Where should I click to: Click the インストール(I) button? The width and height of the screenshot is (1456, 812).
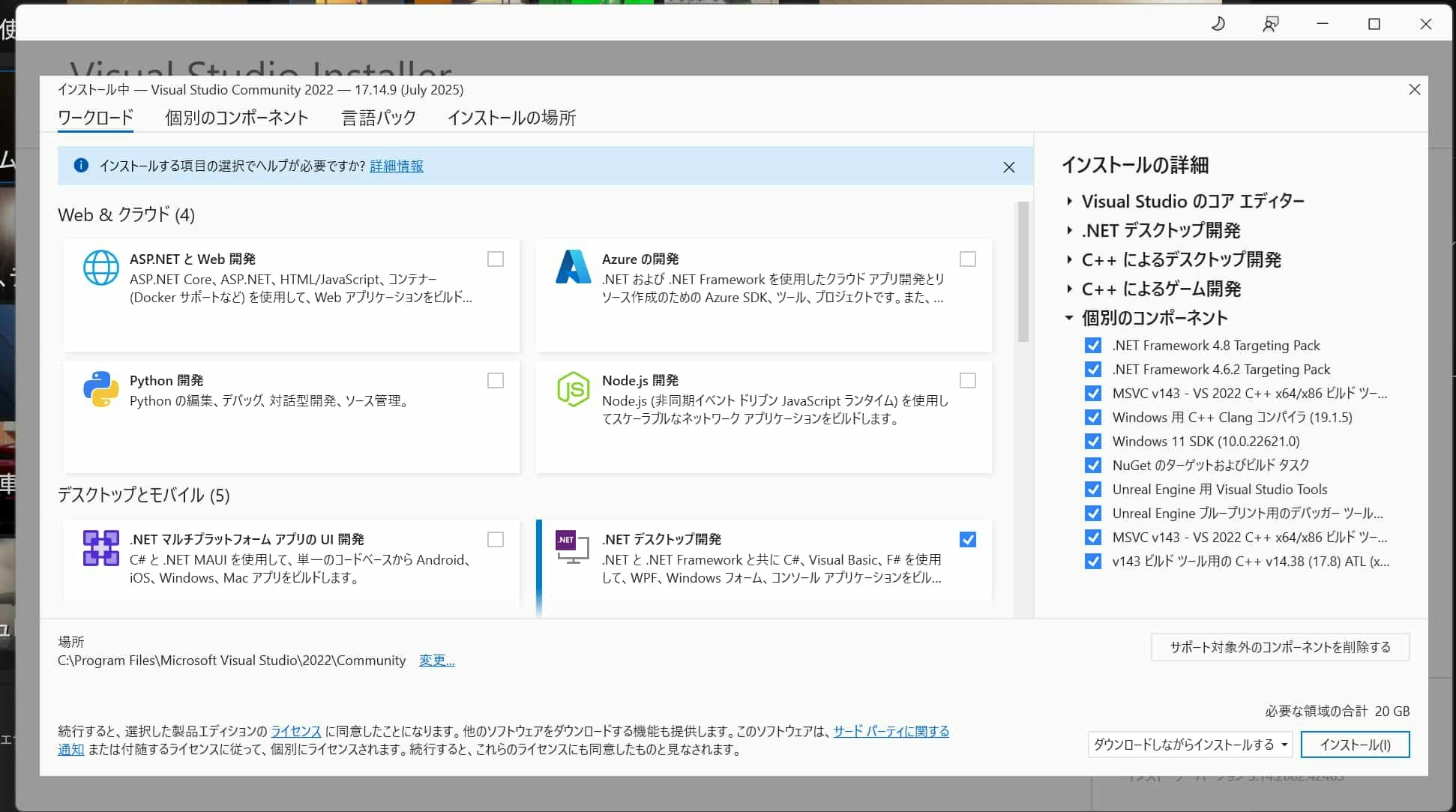(x=1355, y=745)
